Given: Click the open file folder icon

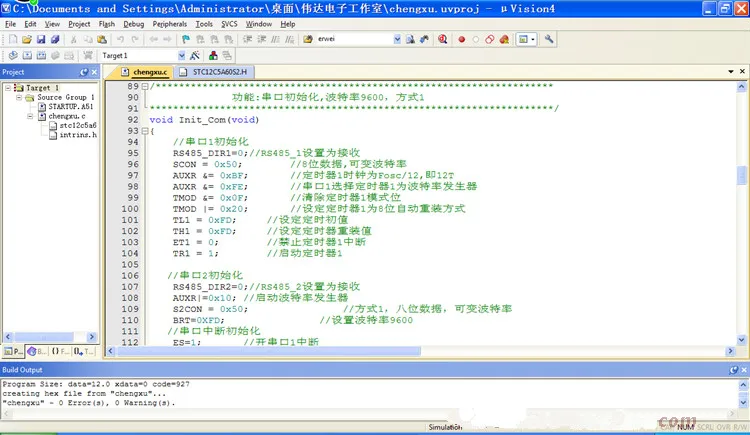Looking at the screenshot, I should (x=27, y=39).
